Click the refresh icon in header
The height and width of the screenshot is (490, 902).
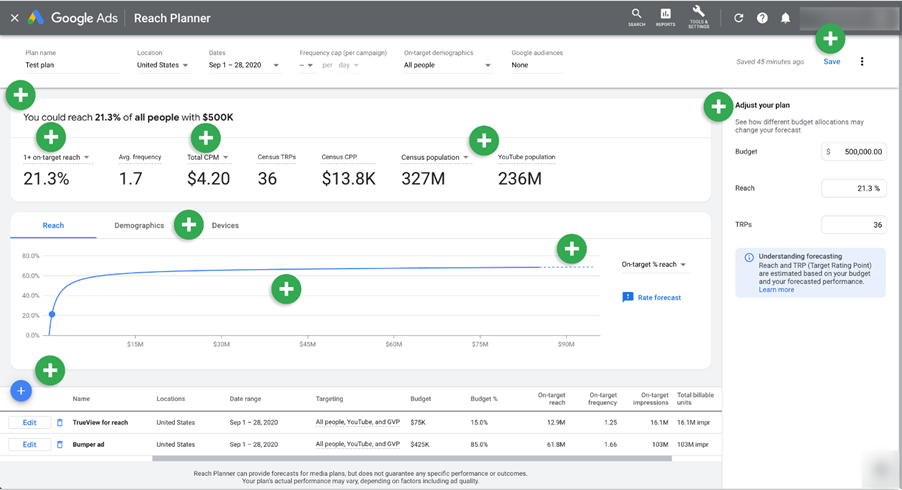pos(739,18)
